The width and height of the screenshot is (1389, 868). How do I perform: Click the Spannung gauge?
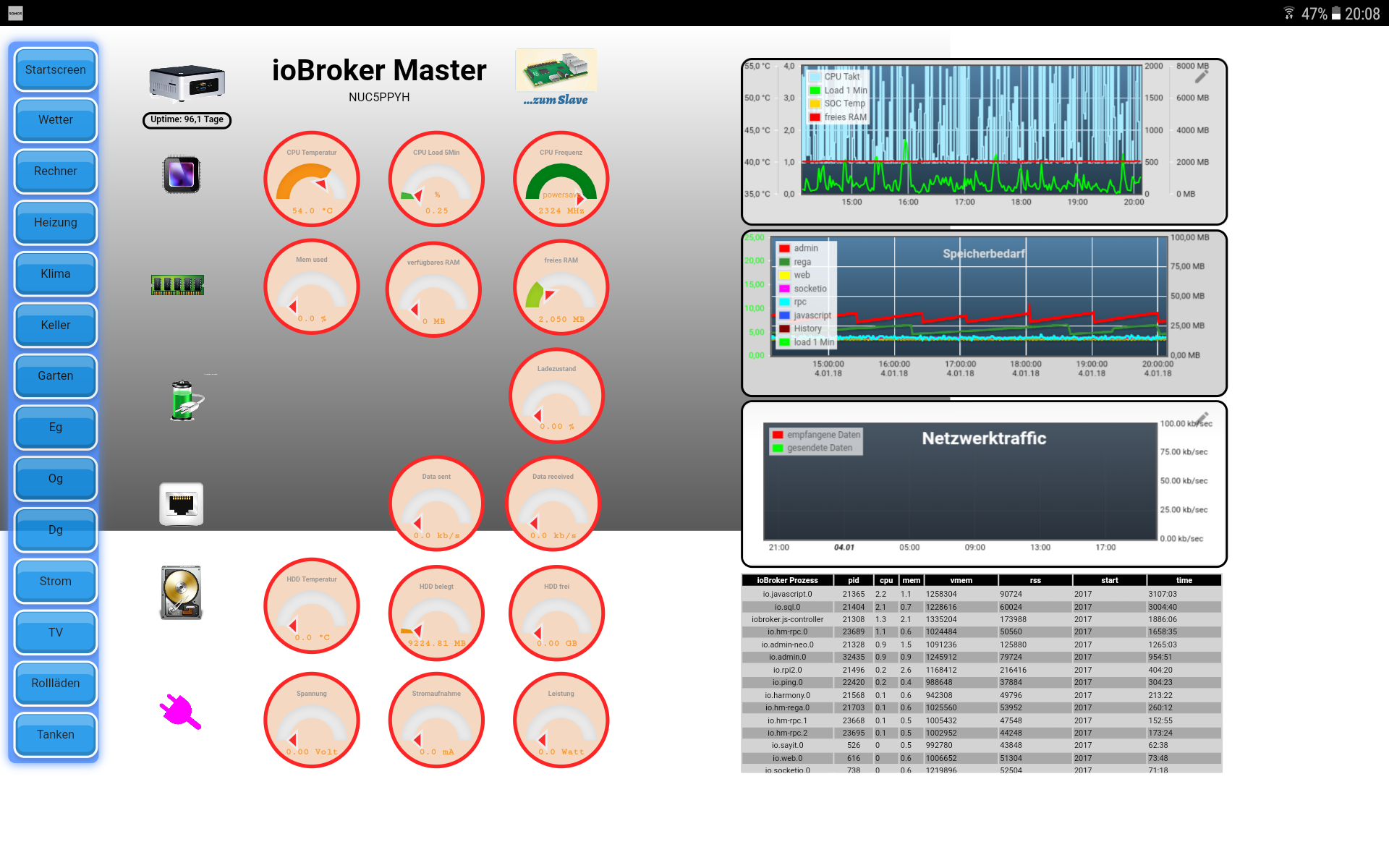coord(312,720)
